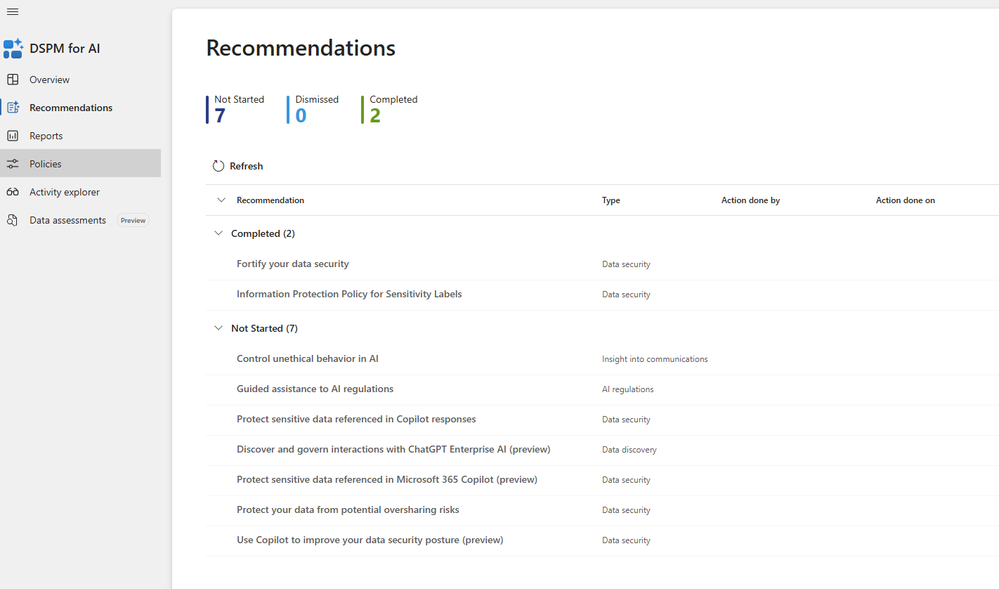The width and height of the screenshot is (999, 589).
Task: Click the Data assessments icon
Action: (13, 220)
